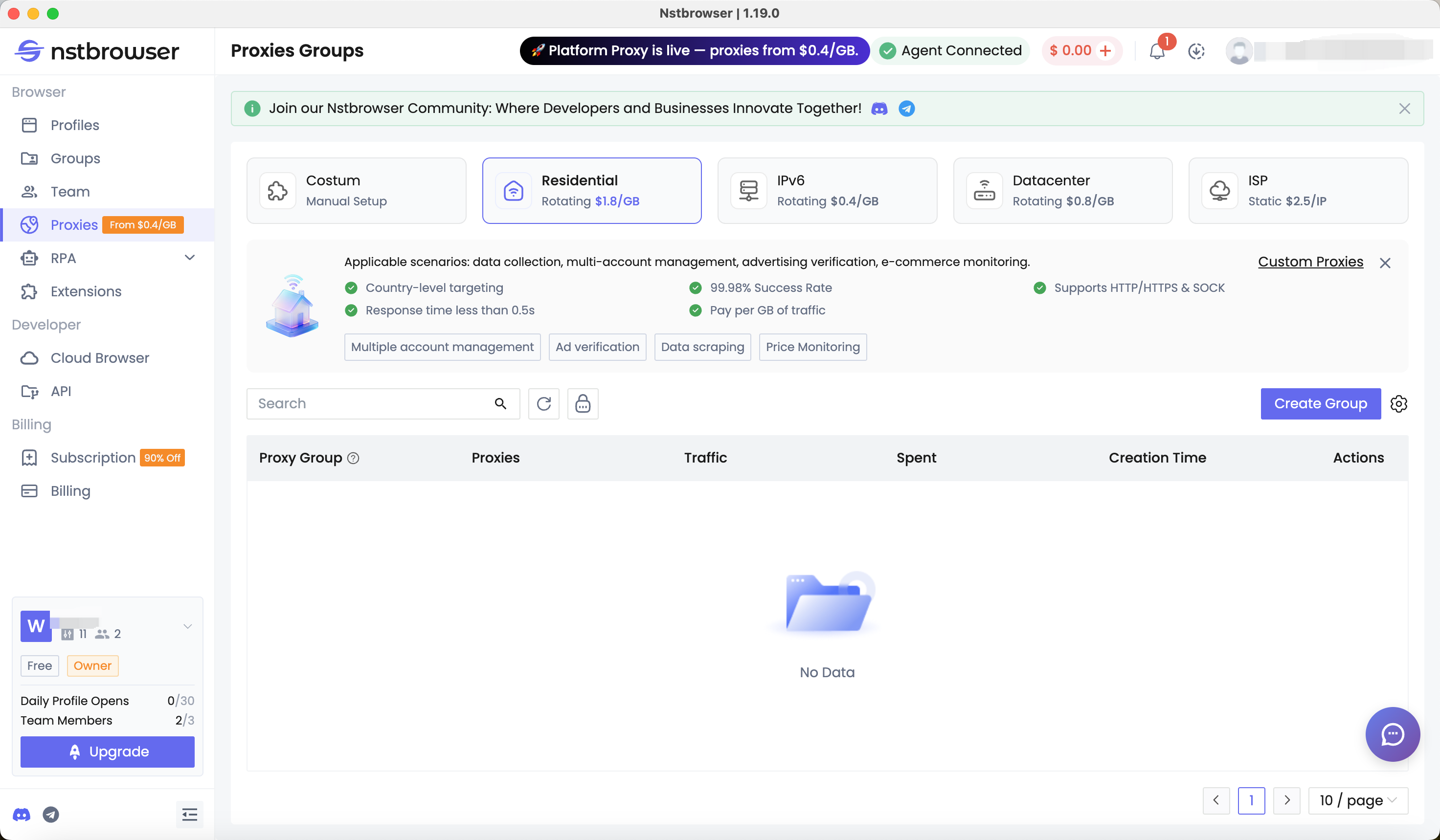The width and height of the screenshot is (1440, 840).
Task: Expand the RPA menu chevron
Action: [190, 258]
